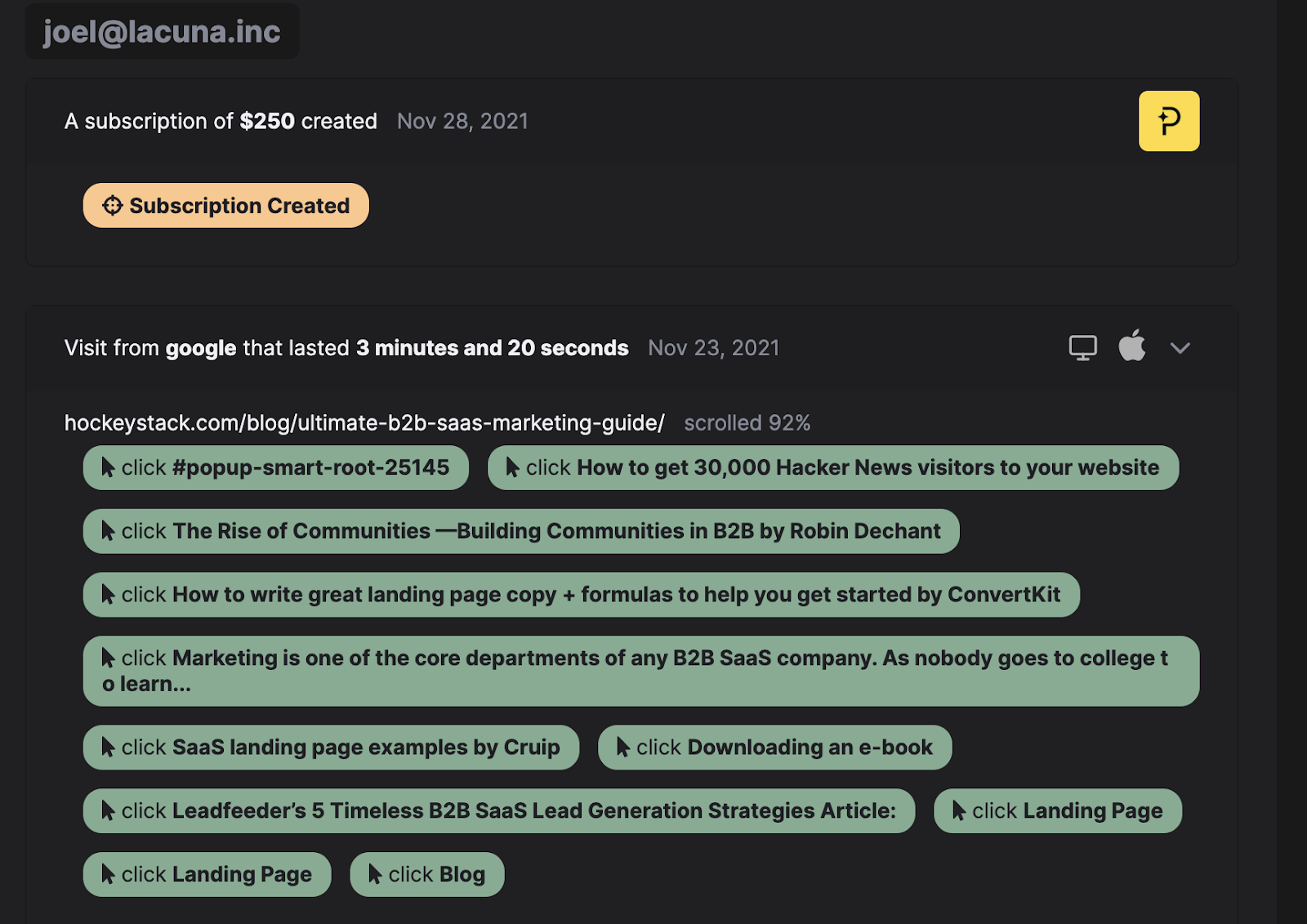Select click #popup-smart-root-25145 event tag
Viewport: 1307px width, 924px height.
pyautogui.click(x=275, y=468)
